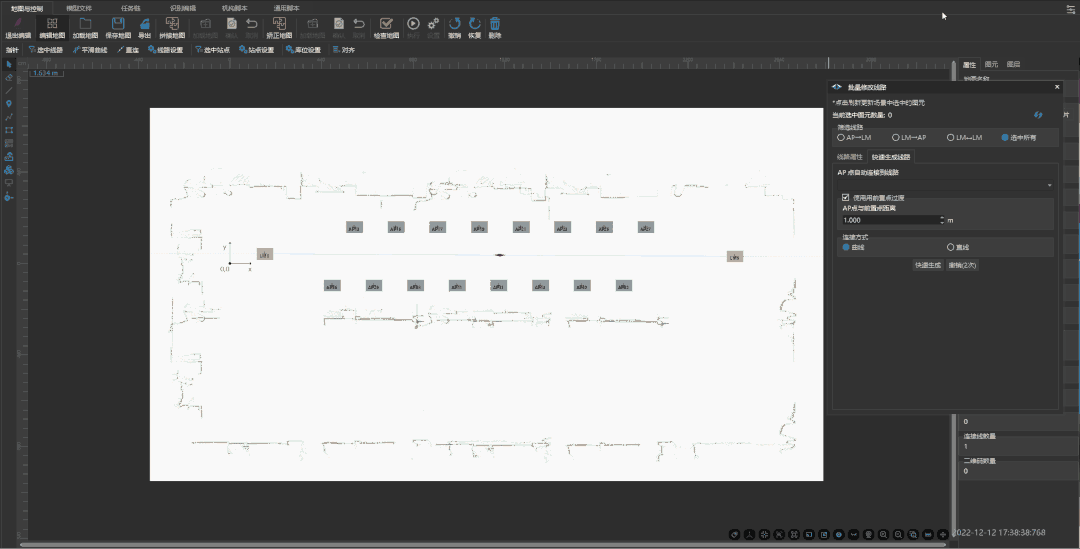
Task: Switch to the 模型文件 main tab
Action: pyautogui.click(x=79, y=8)
